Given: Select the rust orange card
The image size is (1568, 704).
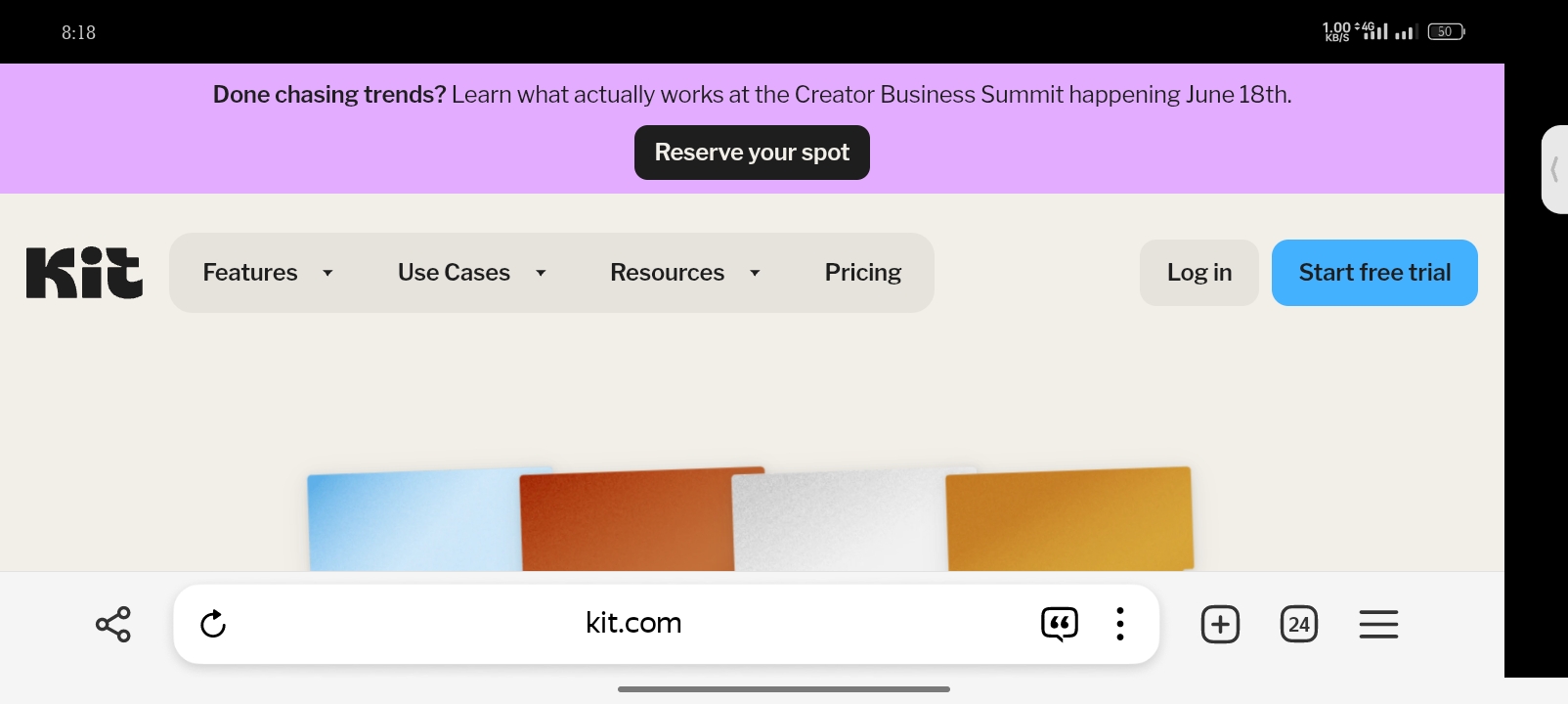Looking at the screenshot, I should coord(626,523).
